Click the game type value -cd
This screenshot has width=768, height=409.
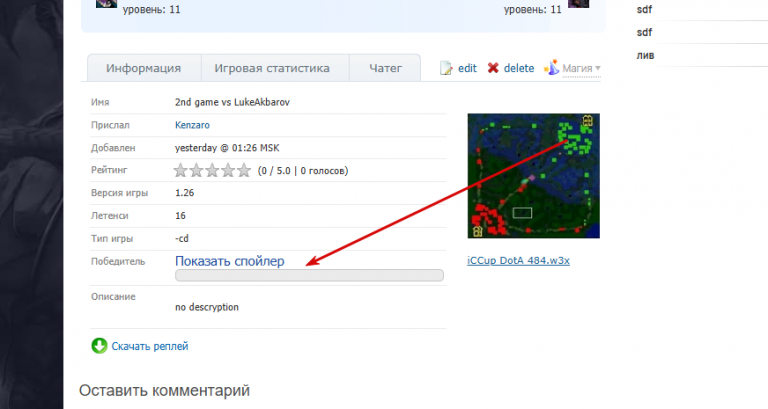point(182,239)
